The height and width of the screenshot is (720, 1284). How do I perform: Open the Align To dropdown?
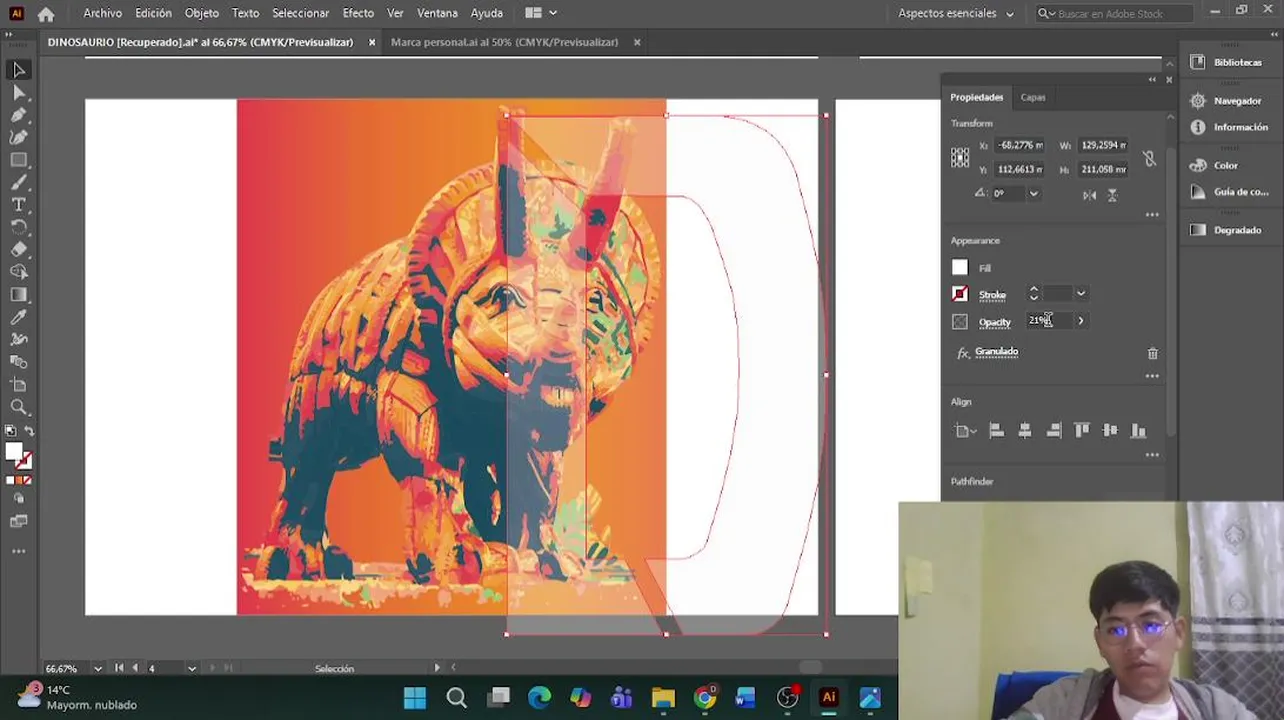[x=965, y=431]
